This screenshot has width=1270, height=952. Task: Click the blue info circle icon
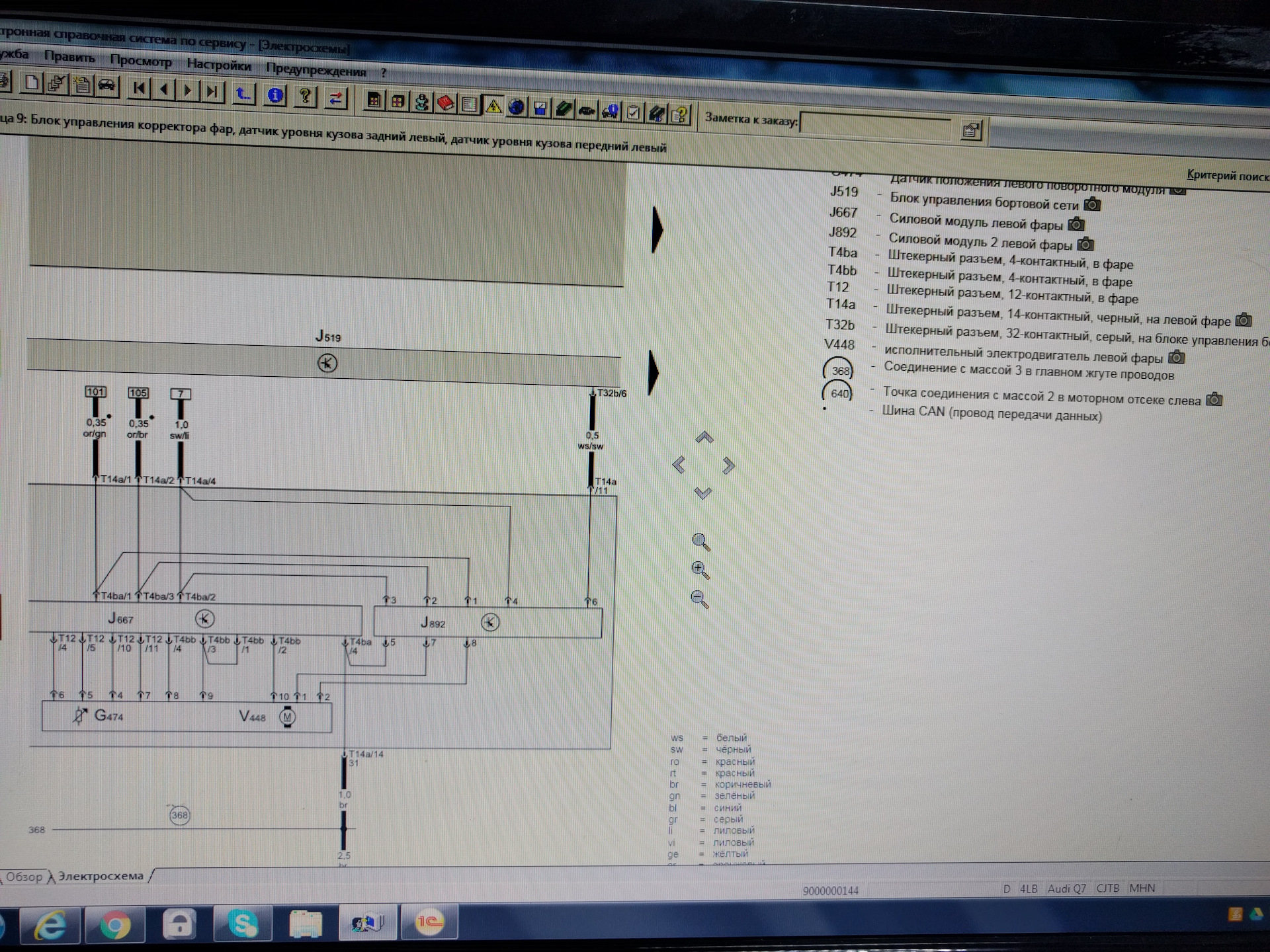tap(275, 95)
